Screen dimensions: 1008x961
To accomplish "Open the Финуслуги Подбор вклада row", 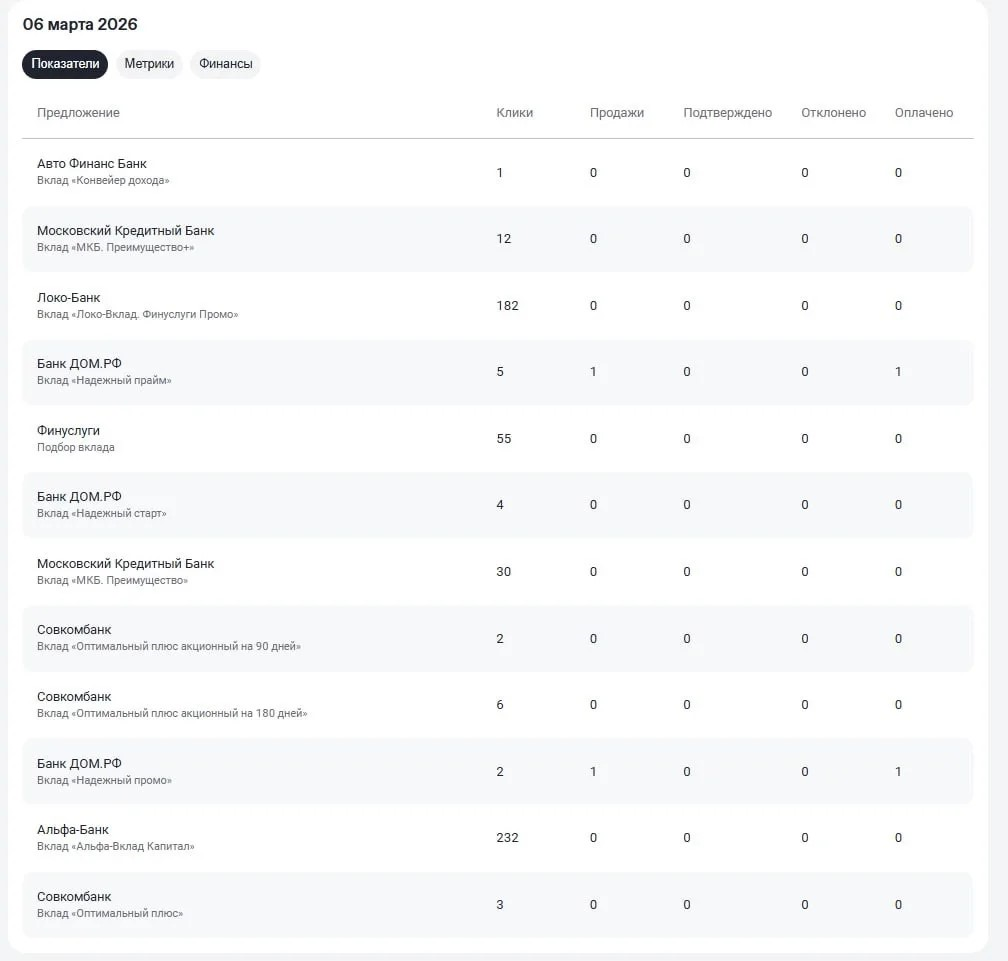I will 498,438.
